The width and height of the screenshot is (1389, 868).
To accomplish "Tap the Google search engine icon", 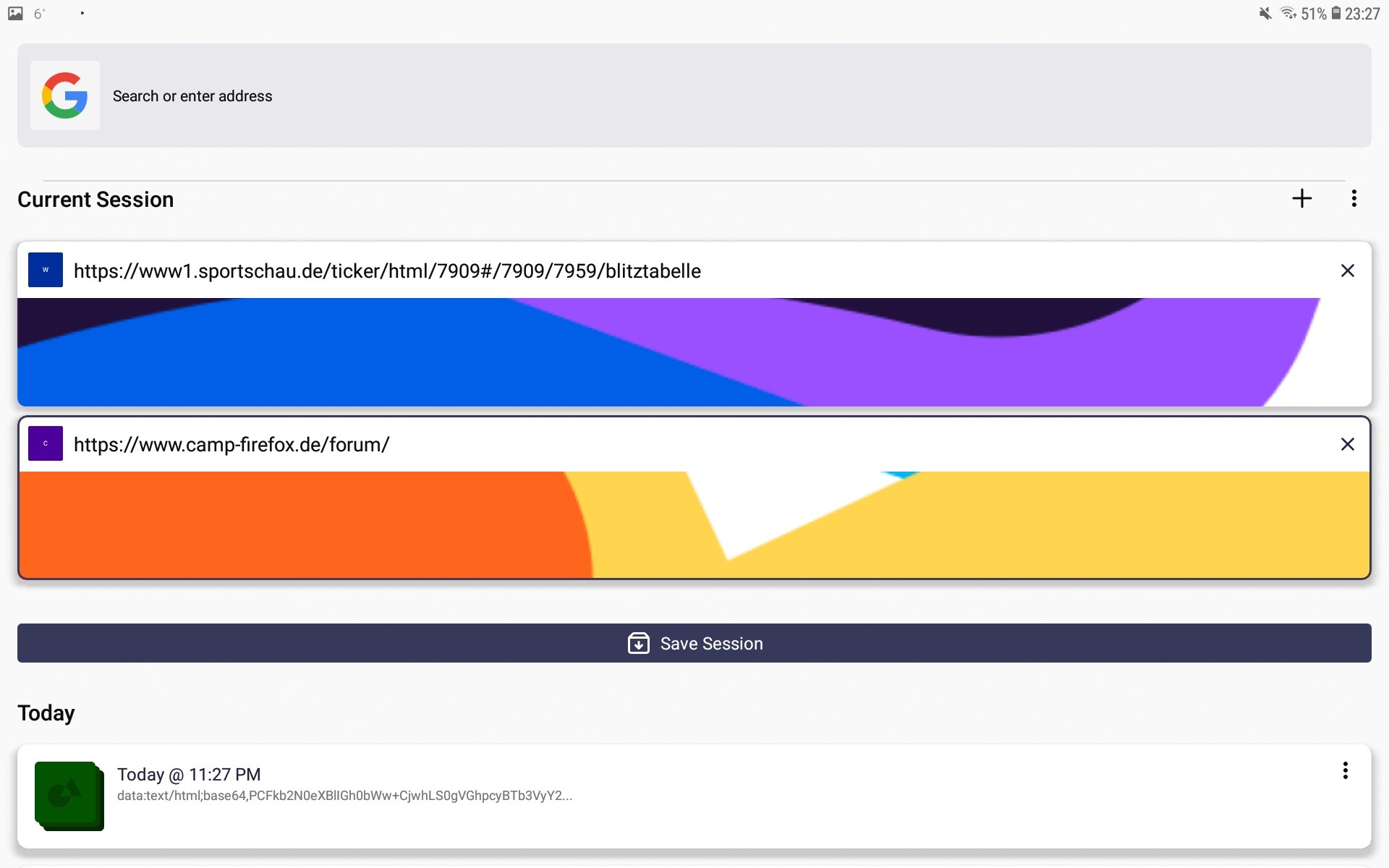I will click(x=65, y=95).
